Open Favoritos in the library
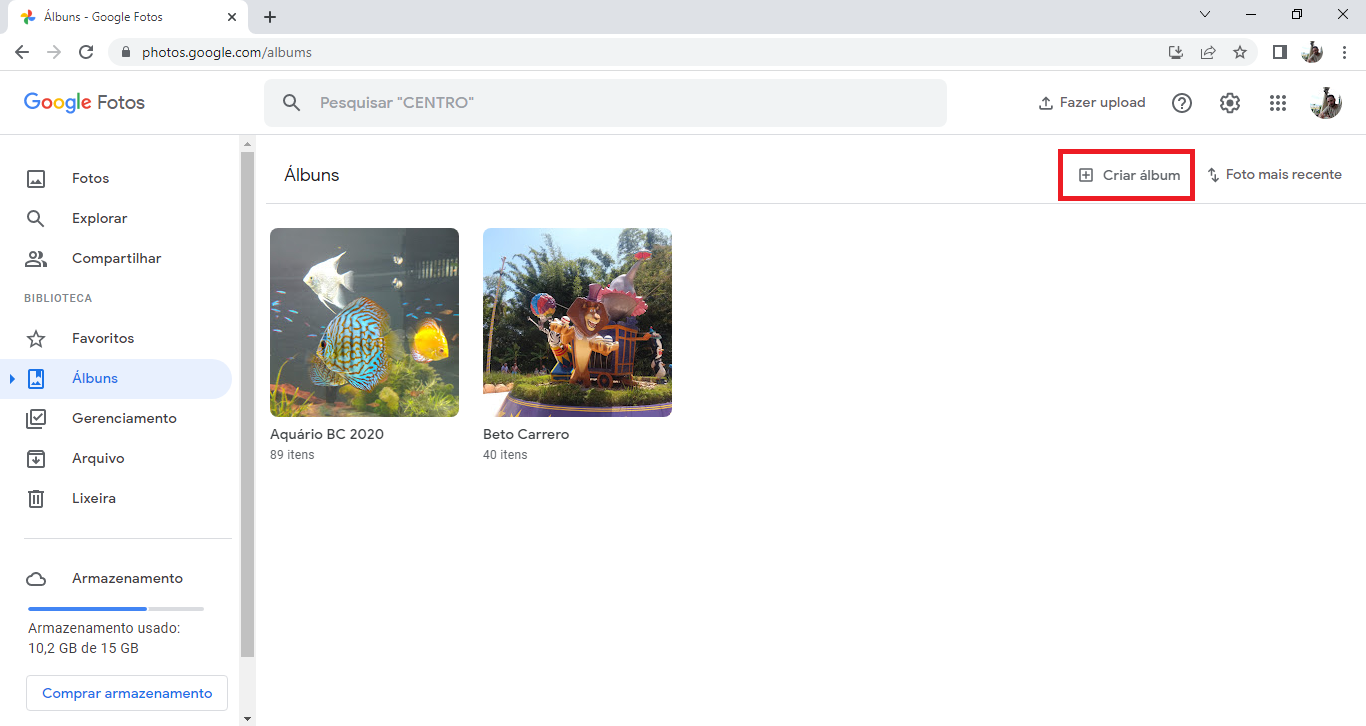Image resolution: width=1366 pixels, height=726 pixels. pos(116,338)
